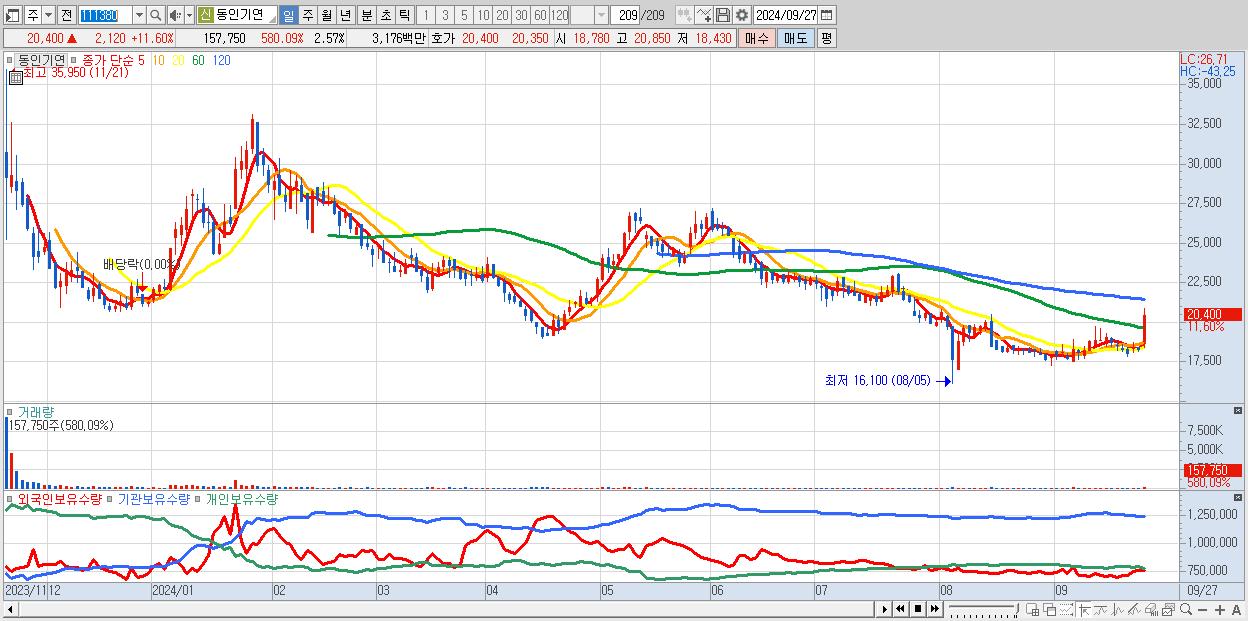Select the yearly (년) chart period
This screenshot has width=1248, height=621.
(345, 15)
